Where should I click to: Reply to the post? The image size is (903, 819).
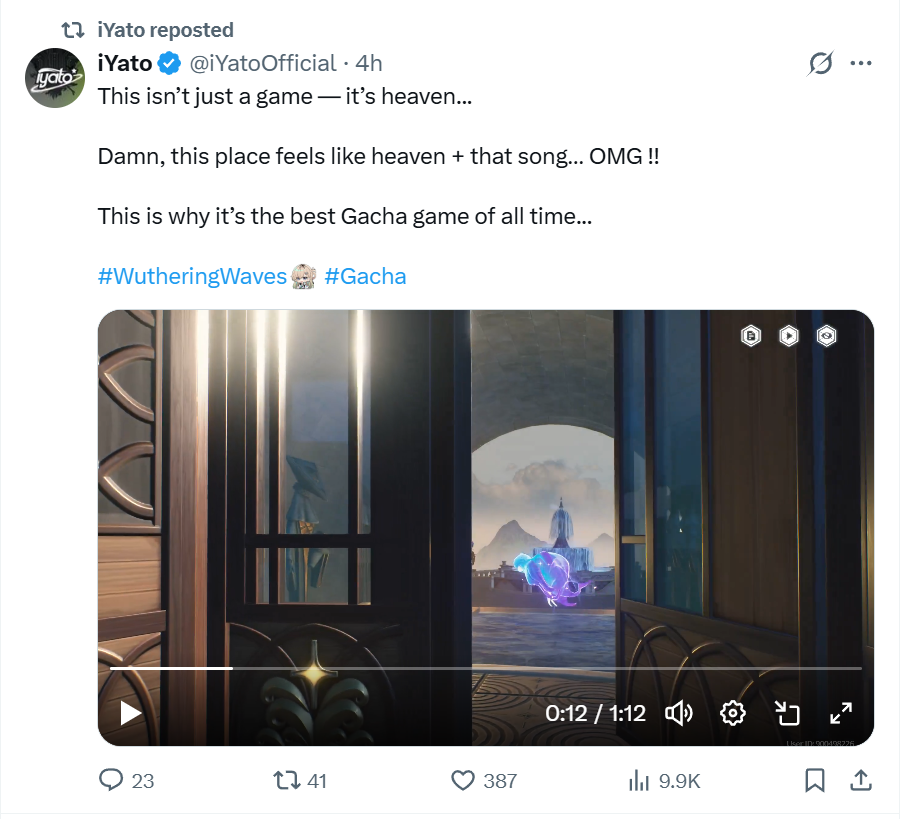112,780
